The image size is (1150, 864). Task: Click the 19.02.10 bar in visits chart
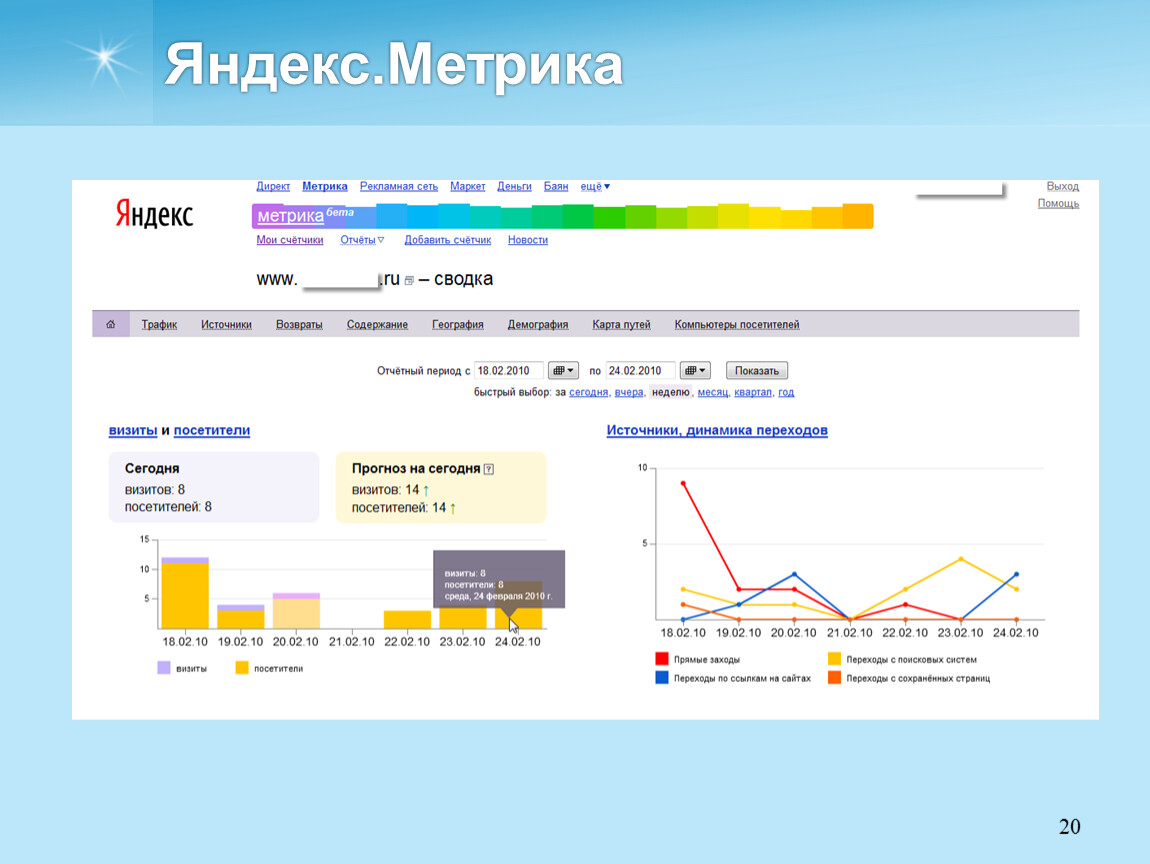[241, 617]
